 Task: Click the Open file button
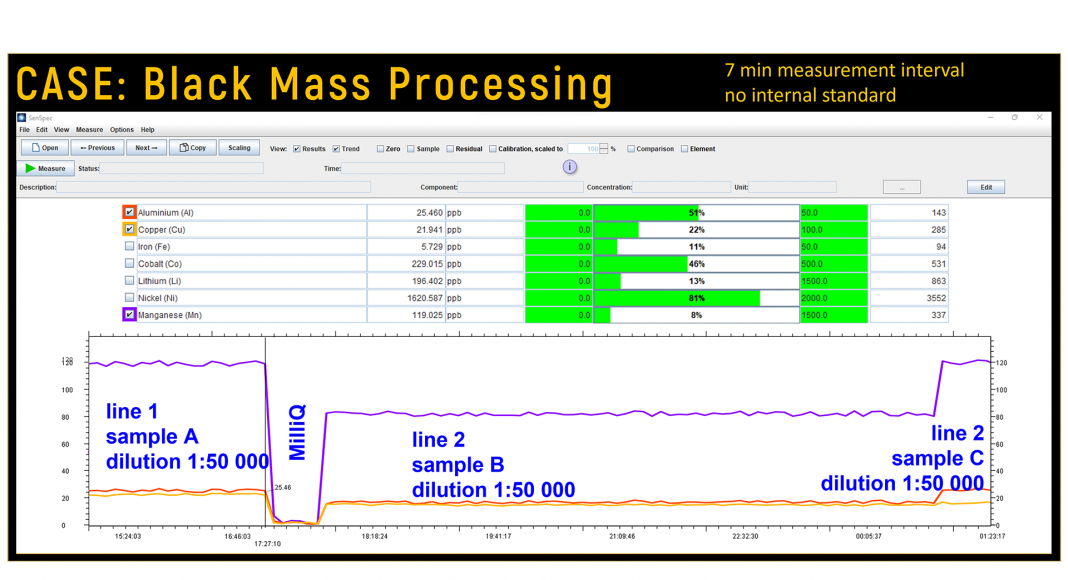coord(45,148)
